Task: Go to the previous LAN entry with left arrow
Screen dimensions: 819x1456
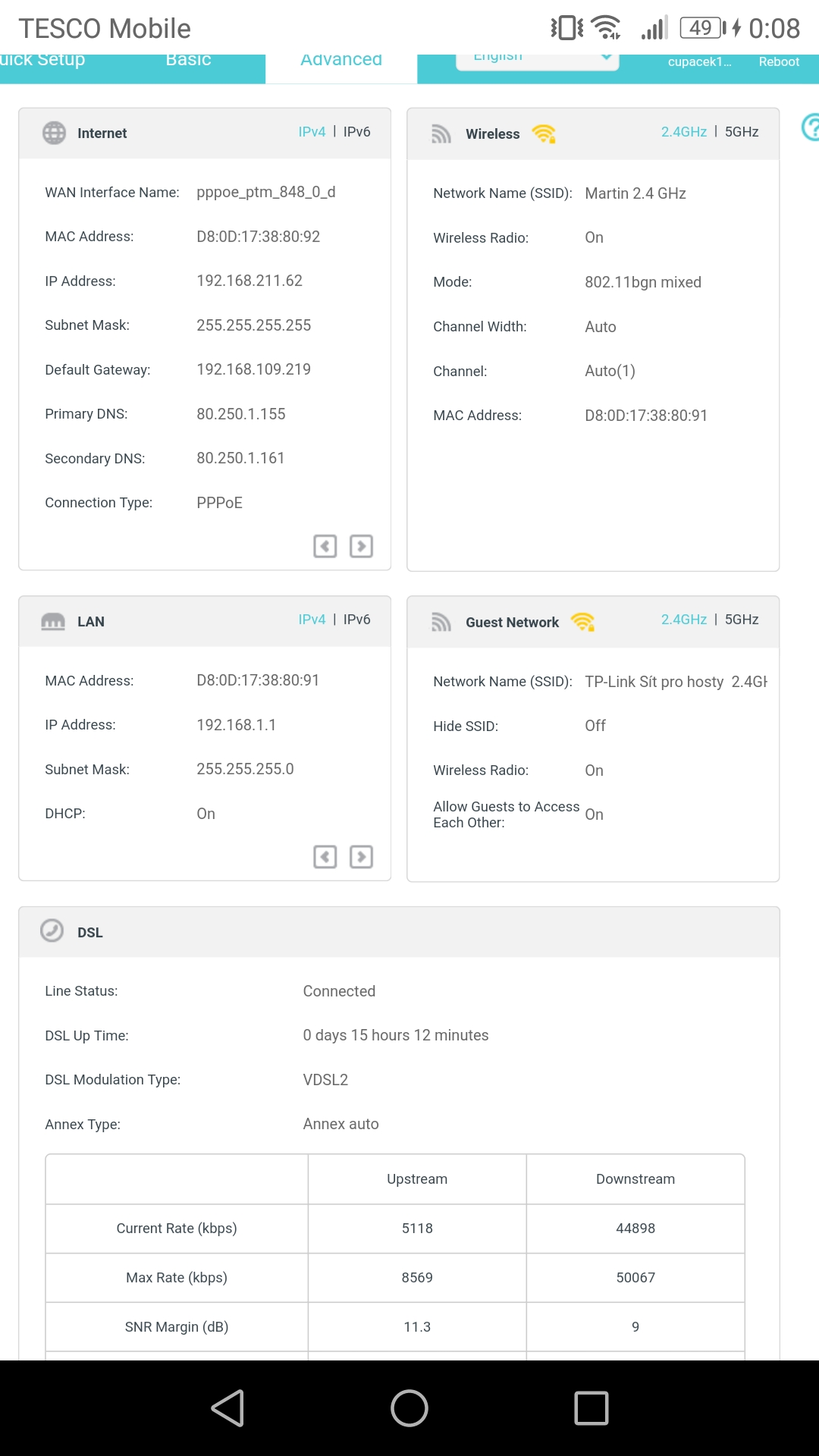Action: point(325,857)
